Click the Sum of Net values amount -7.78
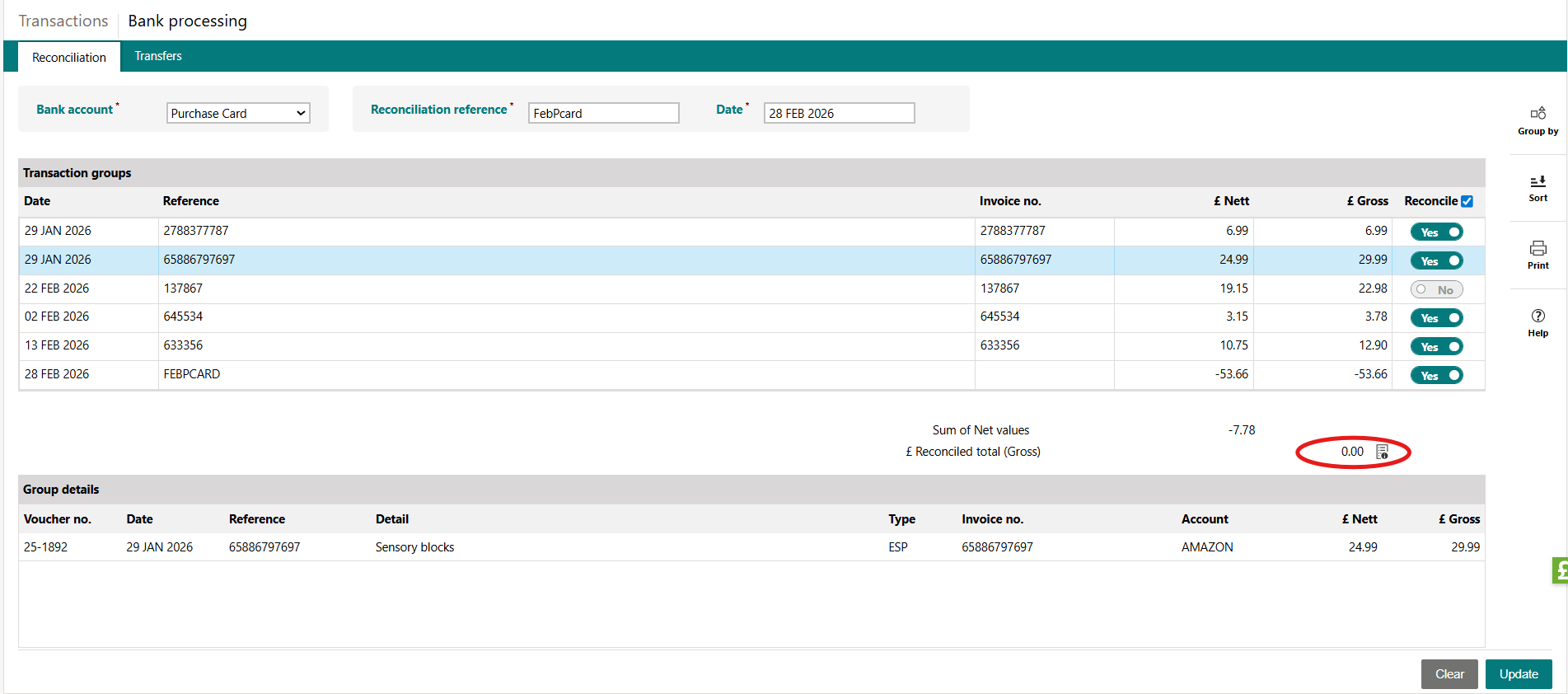 click(1242, 430)
